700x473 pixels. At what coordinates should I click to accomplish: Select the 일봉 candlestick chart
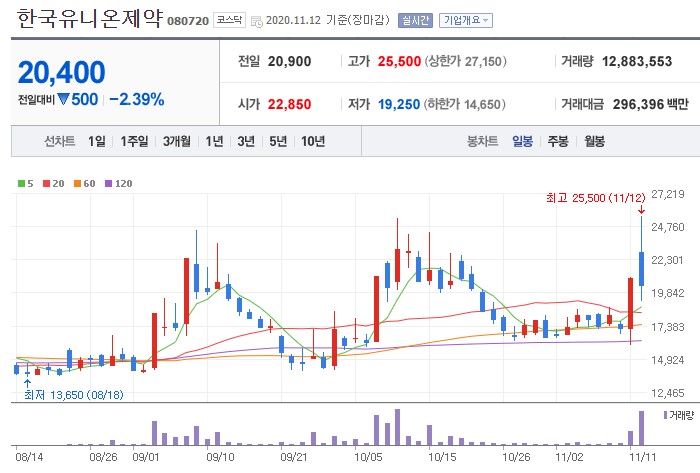pos(522,141)
